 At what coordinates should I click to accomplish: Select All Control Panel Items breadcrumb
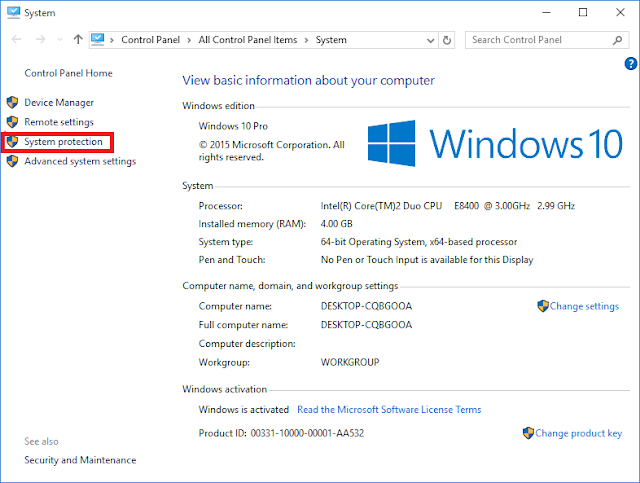(x=248, y=40)
